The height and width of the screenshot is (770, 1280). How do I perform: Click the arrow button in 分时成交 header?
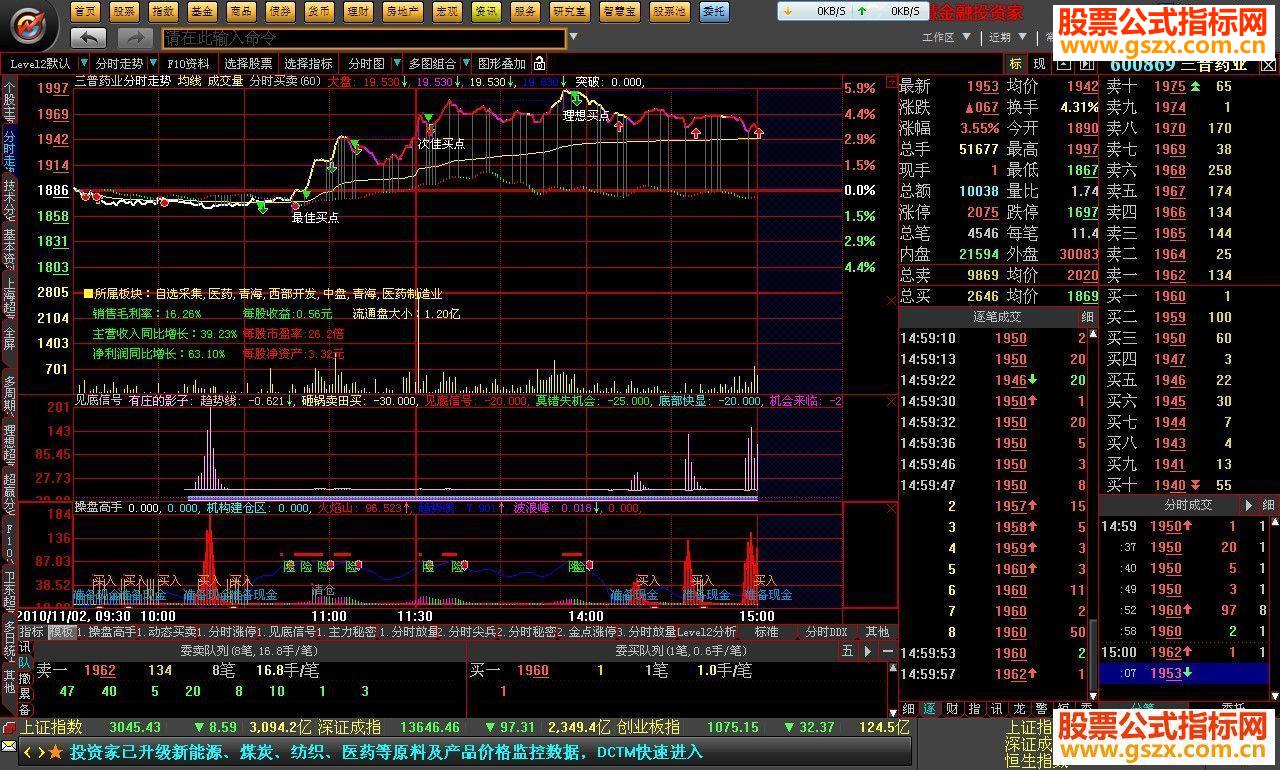point(1248,506)
